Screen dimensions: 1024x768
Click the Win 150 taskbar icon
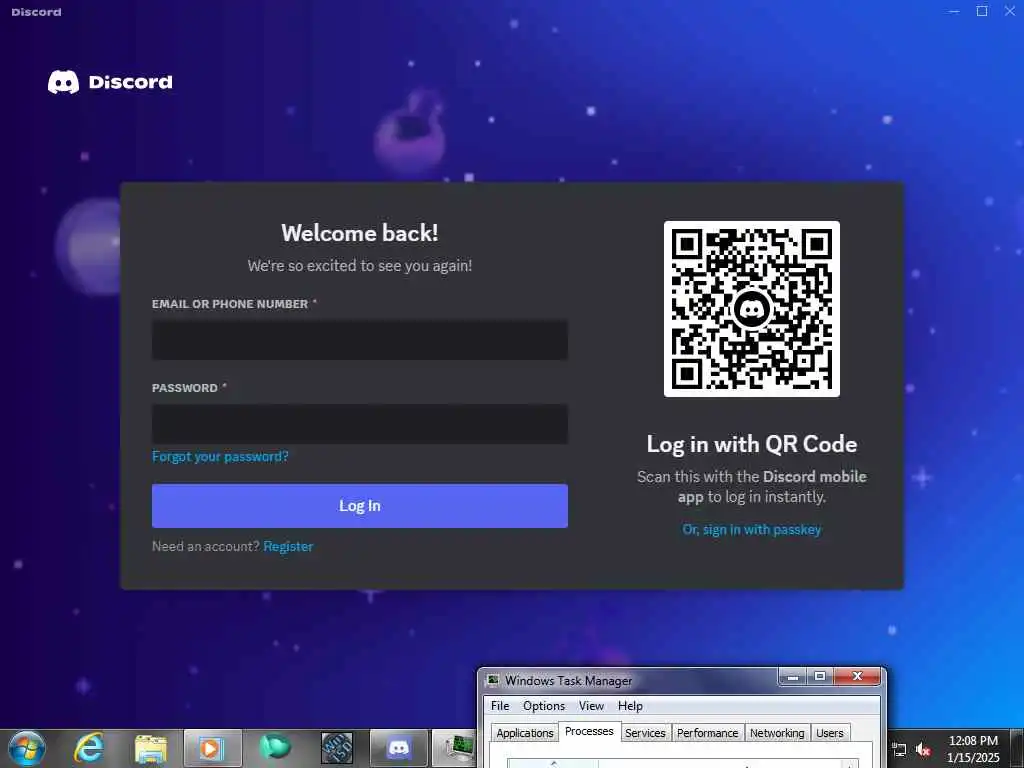(337, 748)
